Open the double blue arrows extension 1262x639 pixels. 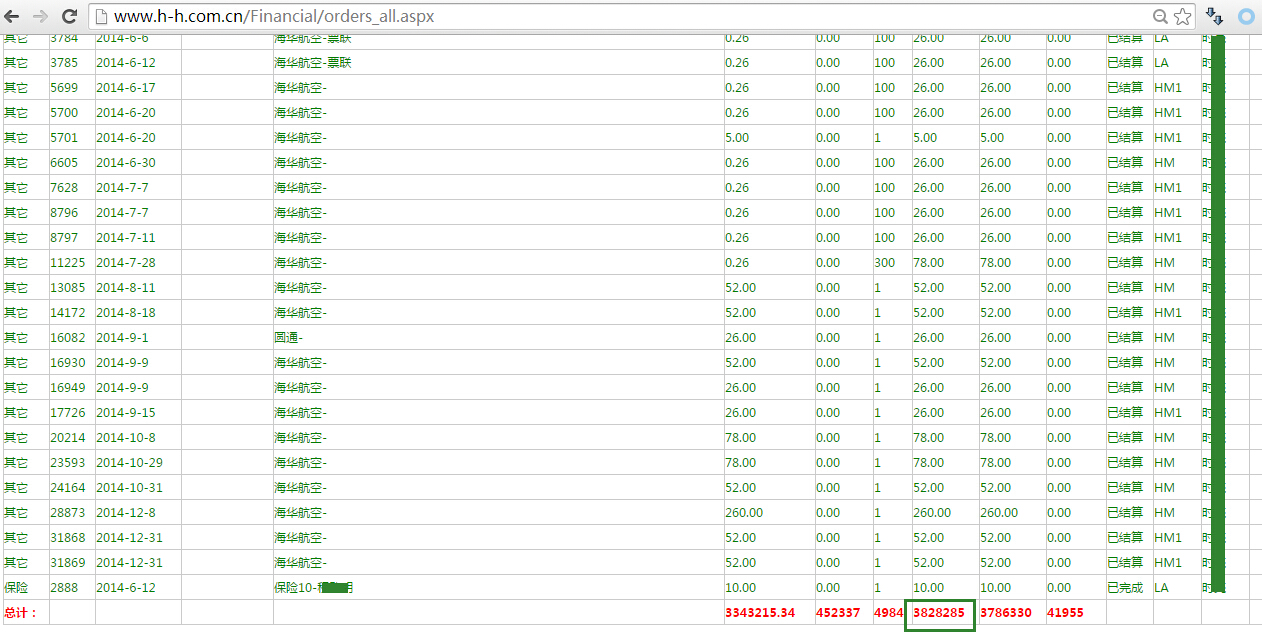(x=1214, y=16)
